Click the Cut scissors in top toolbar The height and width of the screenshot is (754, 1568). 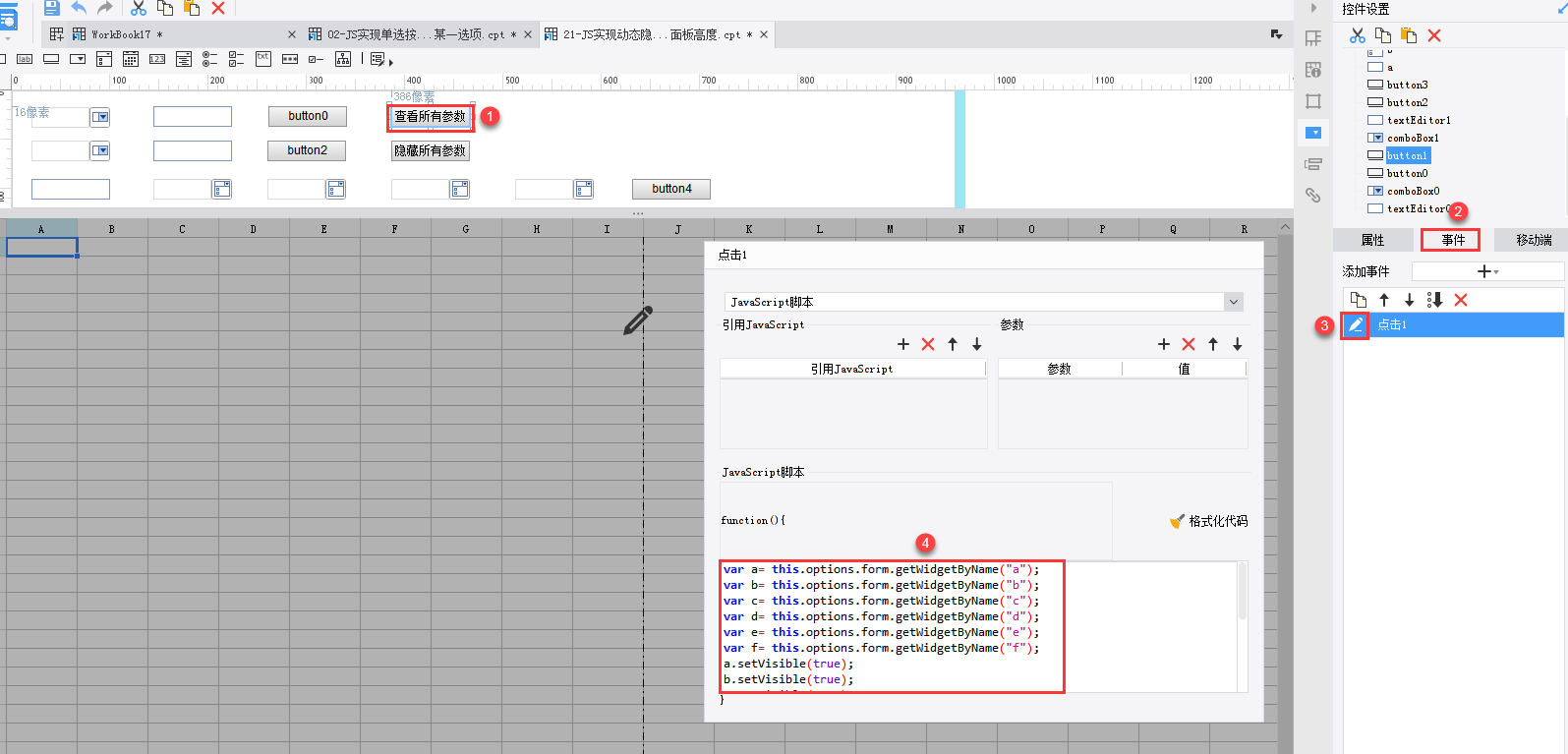click(x=139, y=8)
